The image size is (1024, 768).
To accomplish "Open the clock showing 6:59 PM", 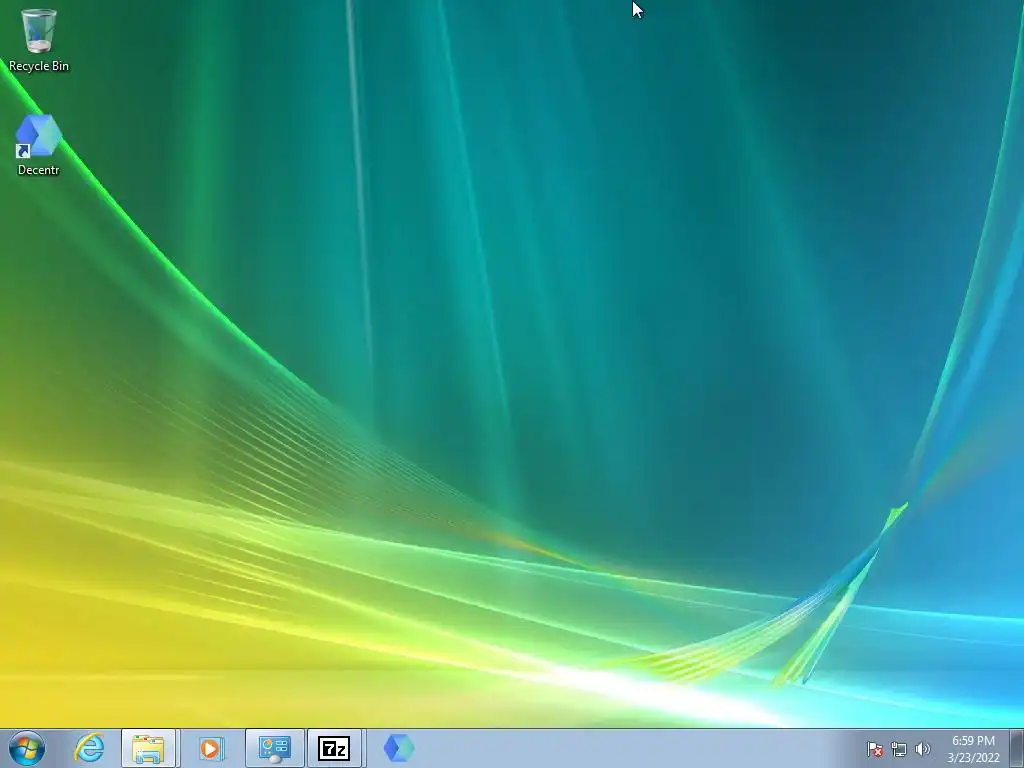I will pyautogui.click(x=973, y=749).
